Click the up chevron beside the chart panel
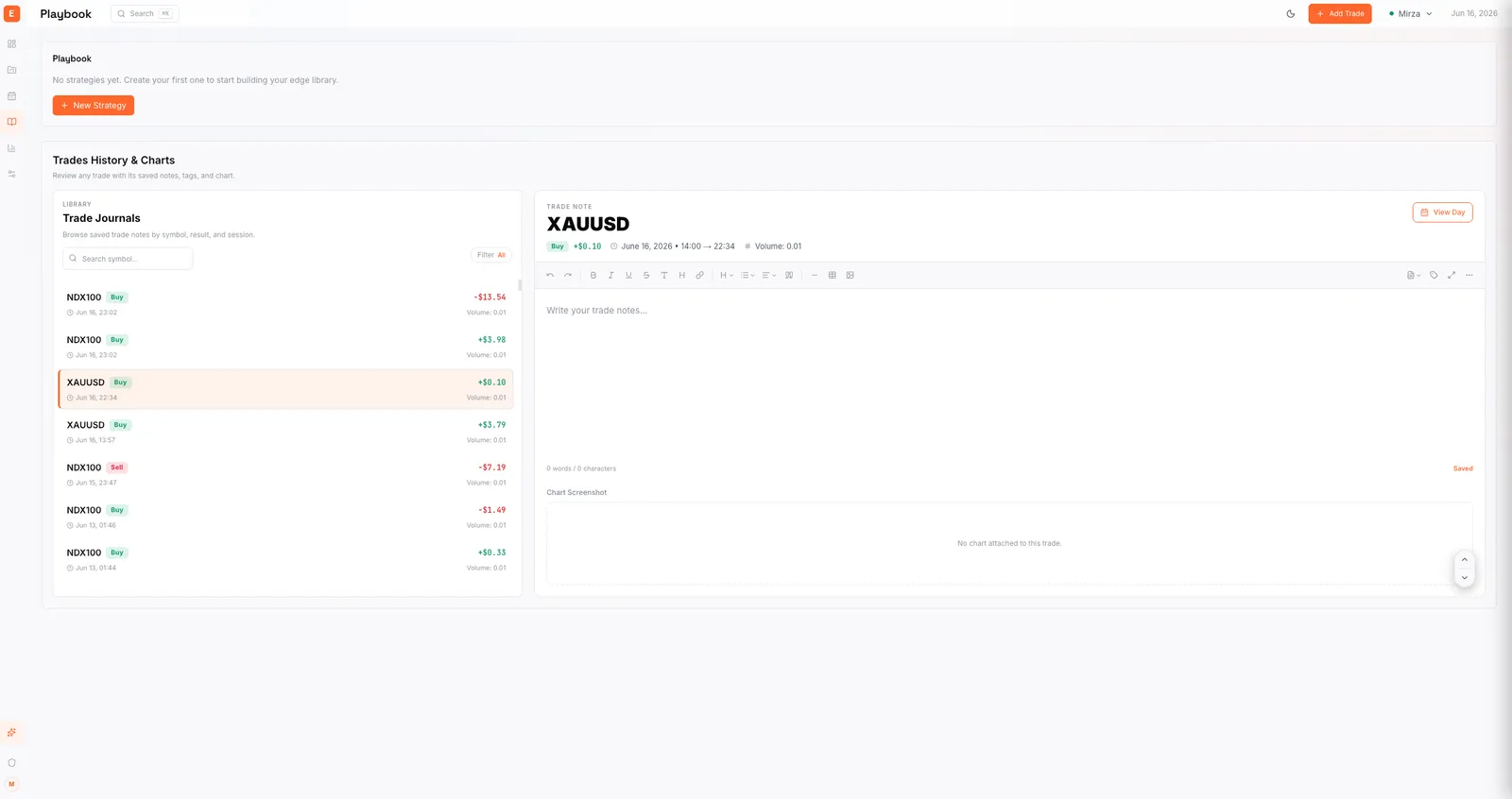The width and height of the screenshot is (1512, 799). tap(1465, 560)
